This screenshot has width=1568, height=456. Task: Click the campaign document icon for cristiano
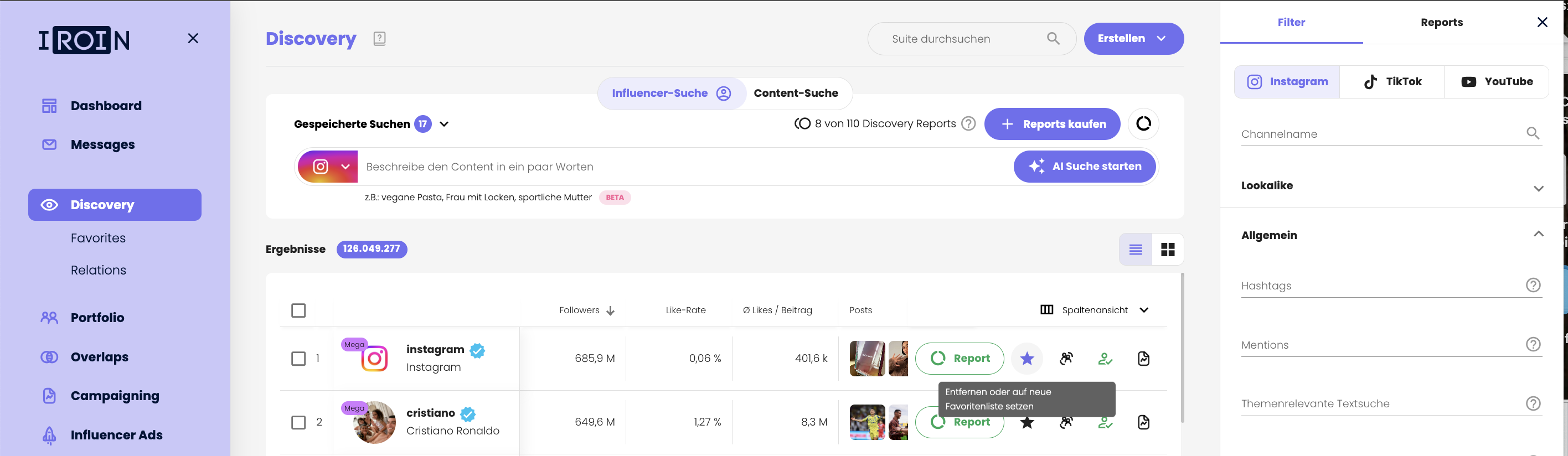click(x=1143, y=422)
